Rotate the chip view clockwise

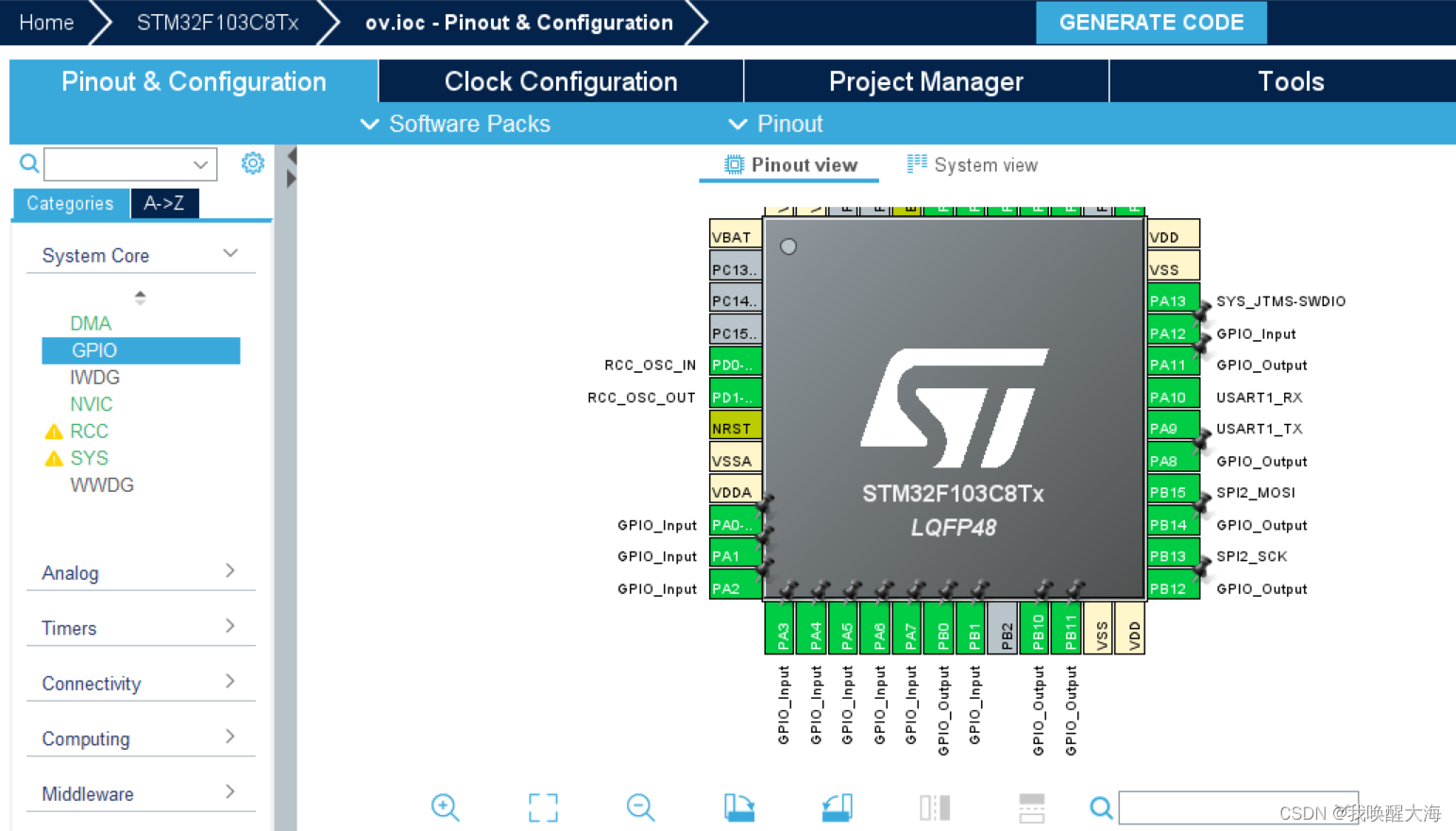[739, 807]
